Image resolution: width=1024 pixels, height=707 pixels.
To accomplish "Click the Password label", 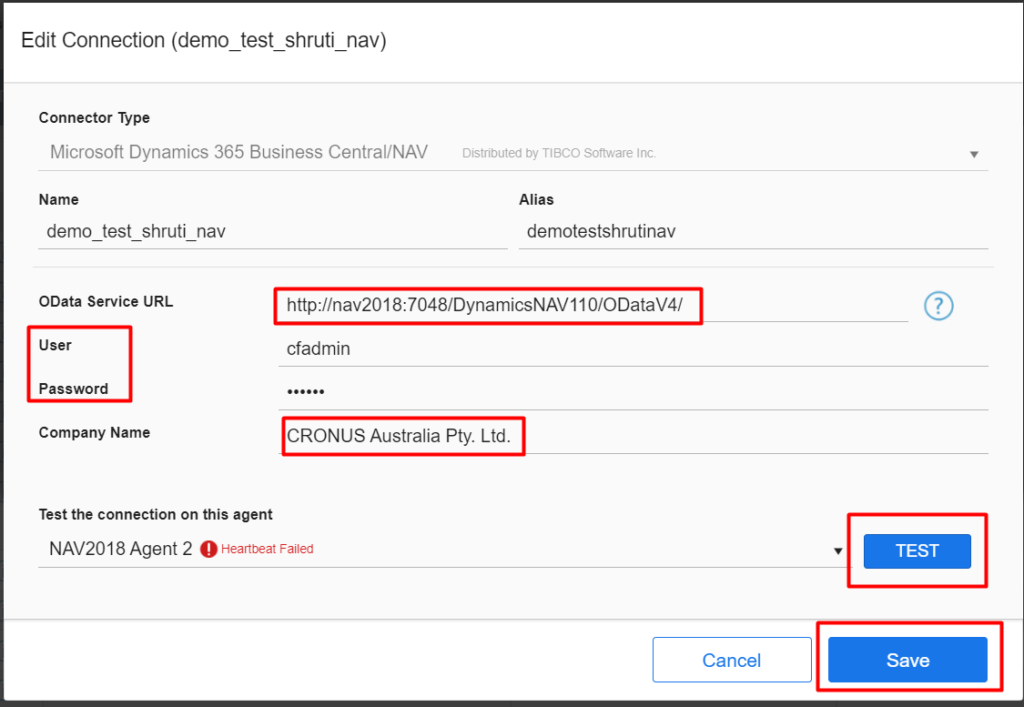I will point(73,389).
